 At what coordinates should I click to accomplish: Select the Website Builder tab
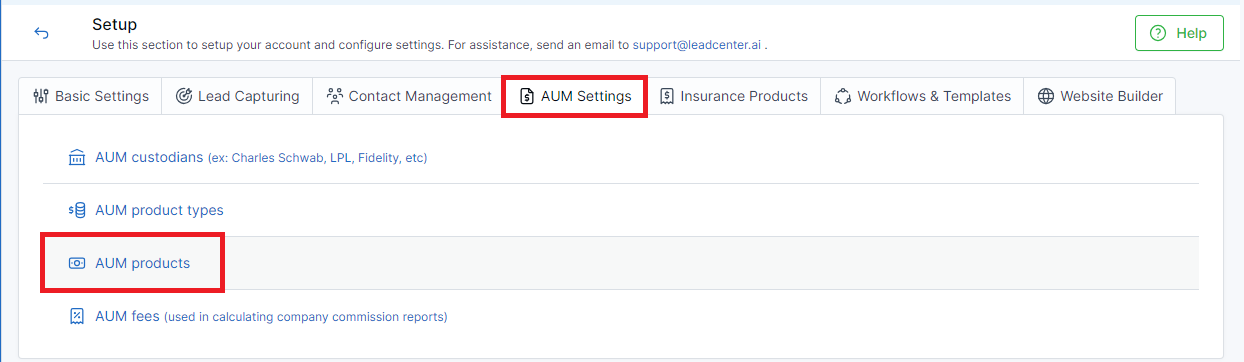(1099, 97)
